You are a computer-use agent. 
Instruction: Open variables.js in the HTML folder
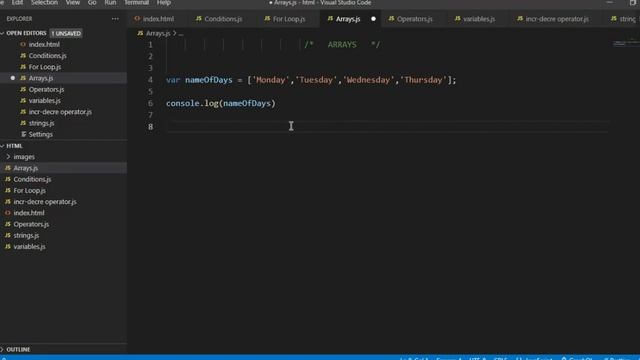tap(29, 247)
